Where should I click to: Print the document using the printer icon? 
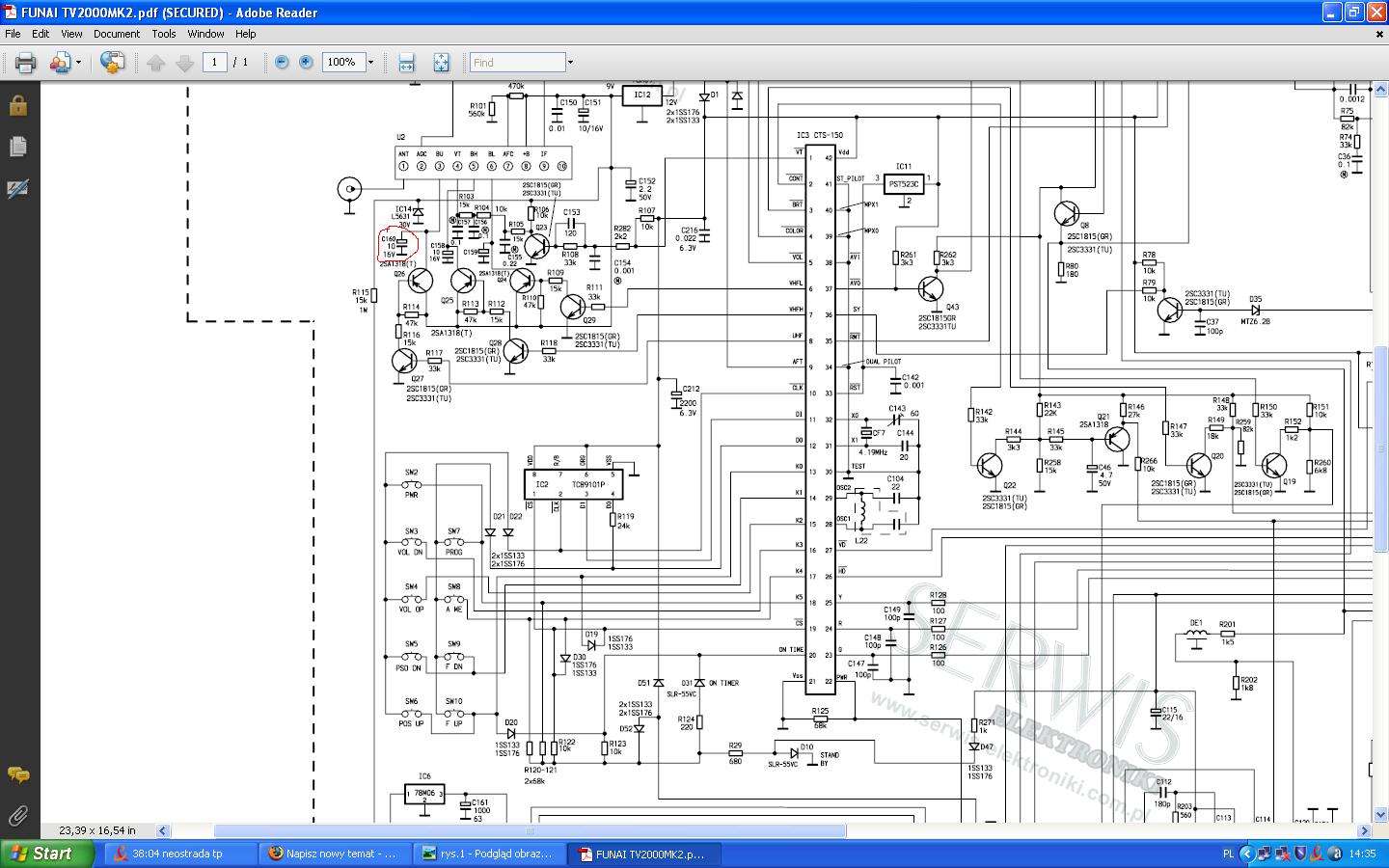[25, 63]
